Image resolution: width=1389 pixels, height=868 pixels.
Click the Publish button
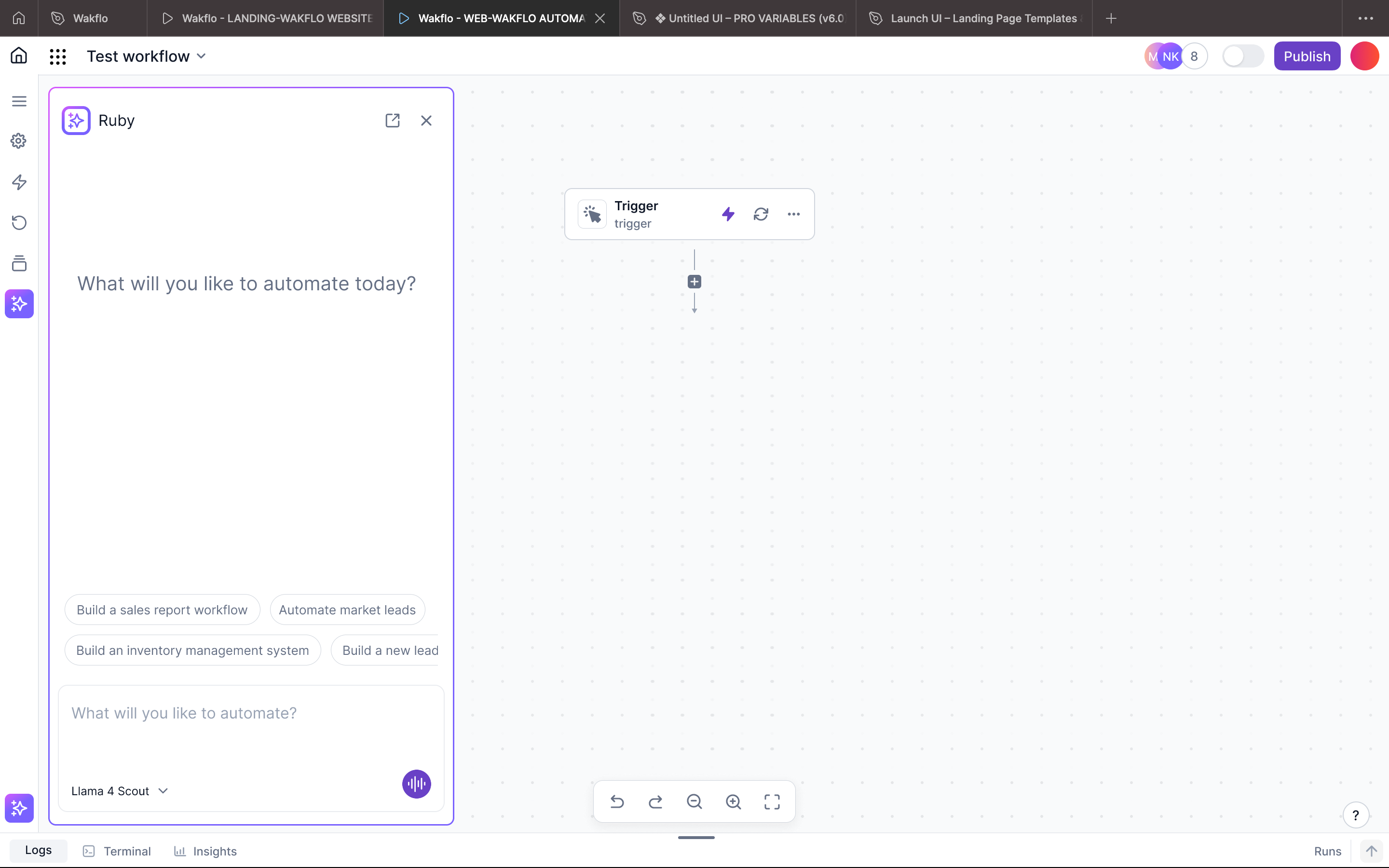click(1307, 56)
